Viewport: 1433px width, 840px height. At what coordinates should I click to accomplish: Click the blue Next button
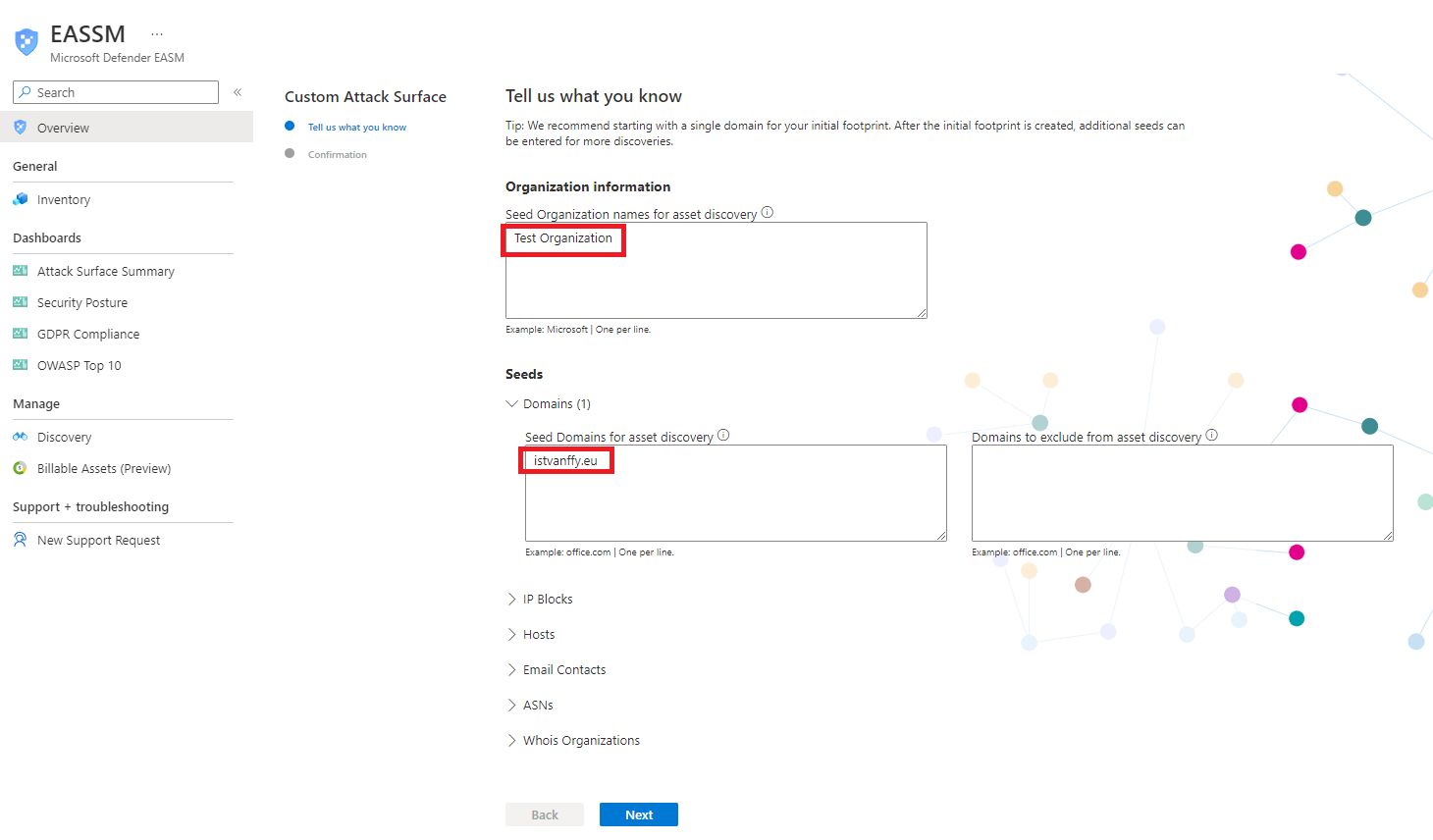coord(638,814)
